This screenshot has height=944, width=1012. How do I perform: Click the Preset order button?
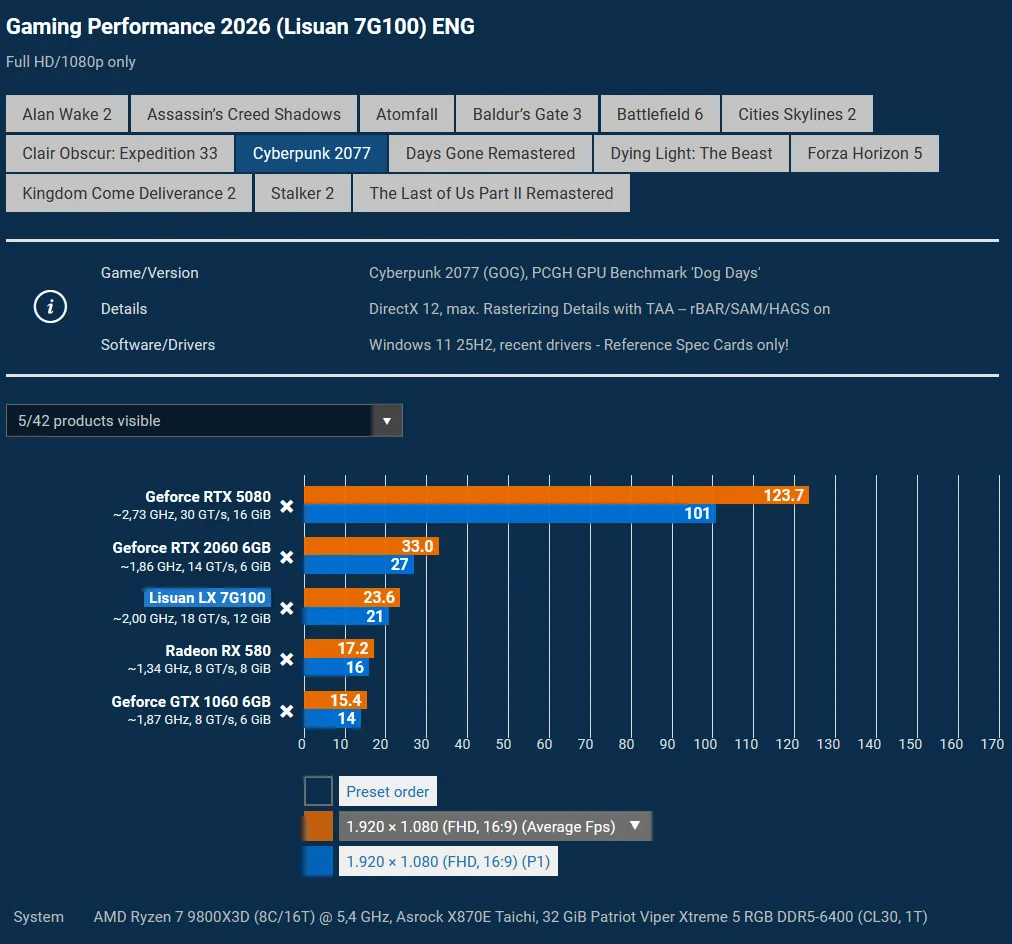(388, 792)
